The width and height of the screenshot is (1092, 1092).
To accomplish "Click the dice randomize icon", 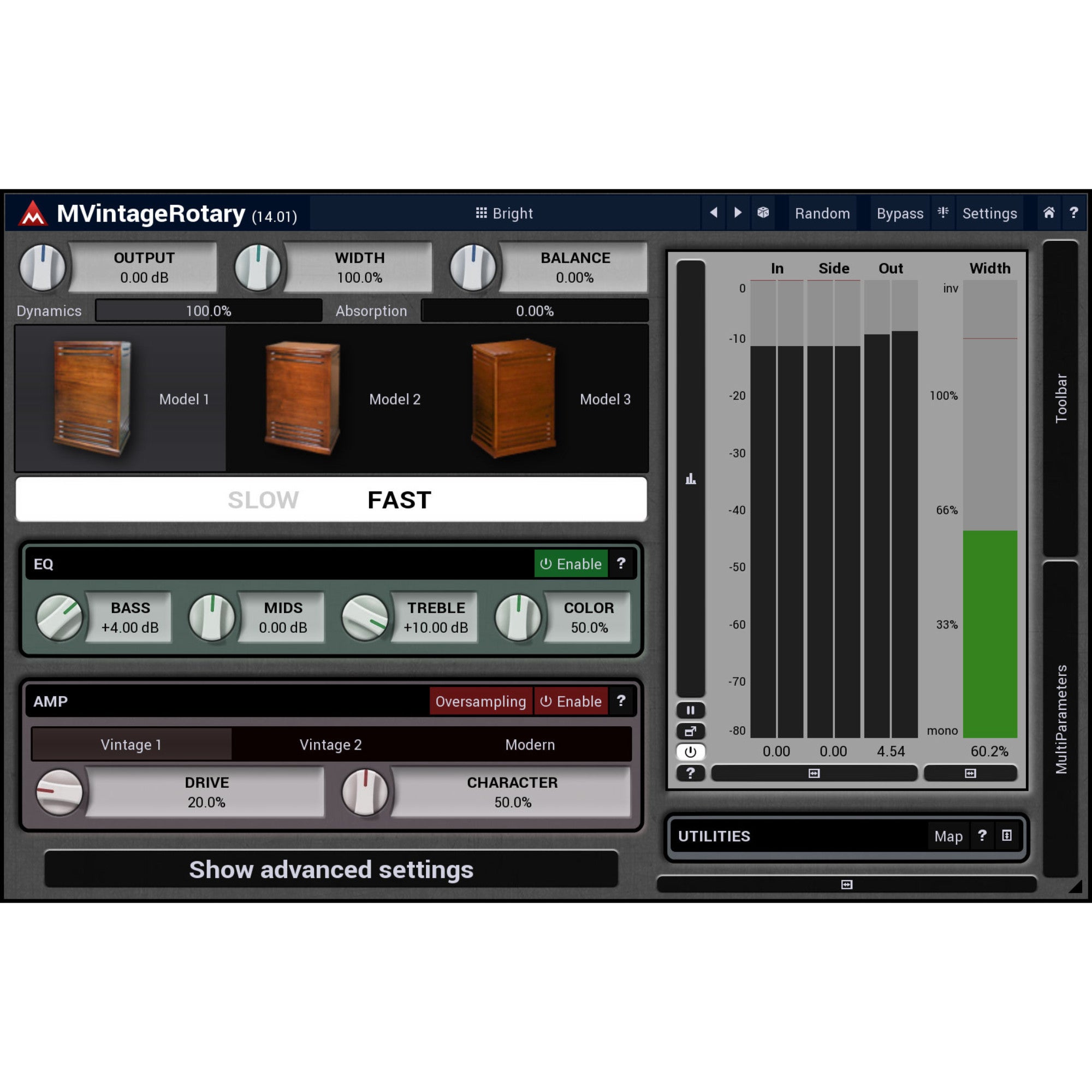I will coord(763,212).
